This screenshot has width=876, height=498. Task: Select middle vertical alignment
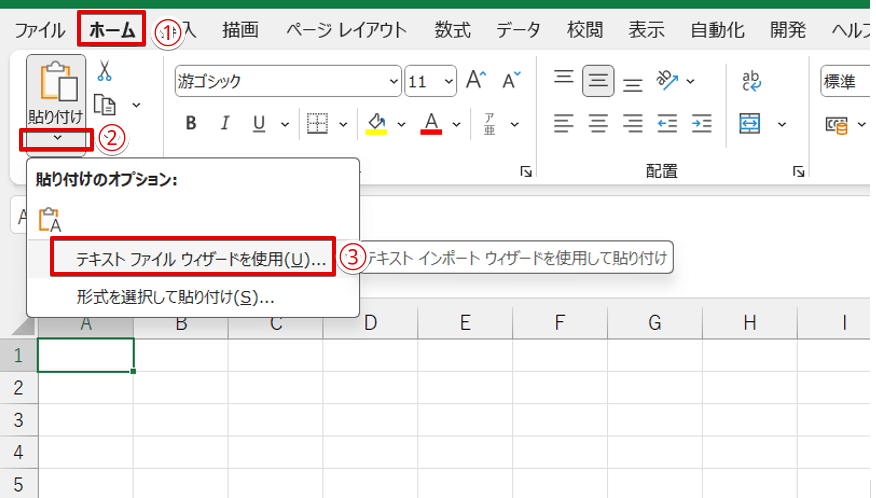[598, 81]
